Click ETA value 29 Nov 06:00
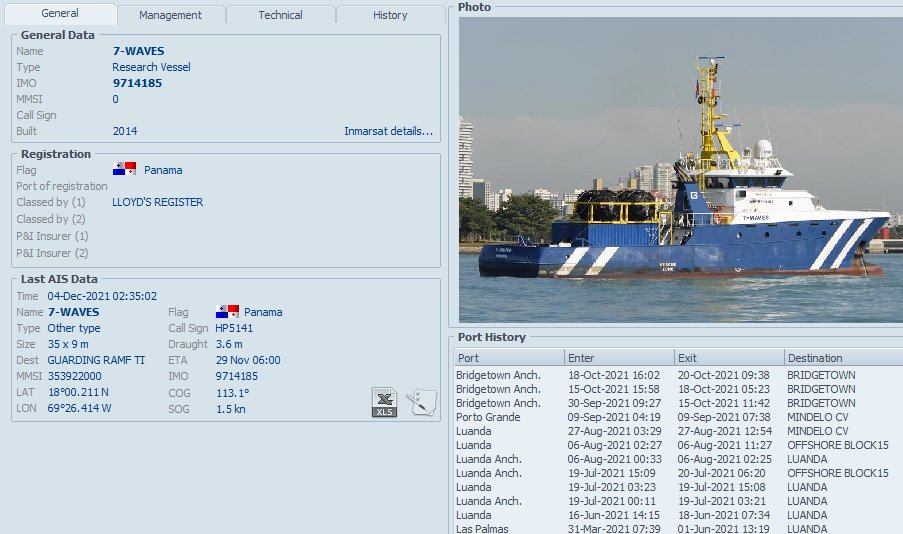 [248, 360]
